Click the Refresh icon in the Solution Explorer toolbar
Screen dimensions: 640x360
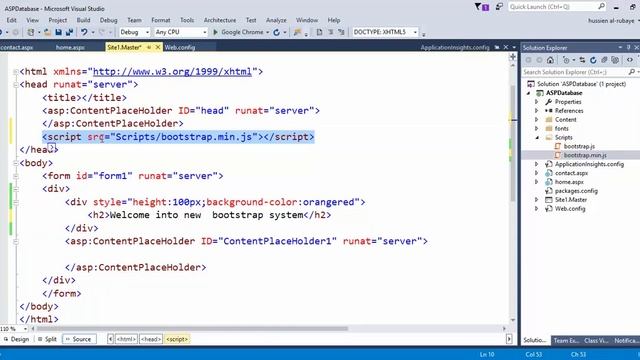pyautogui.click(x=593, y=60)
